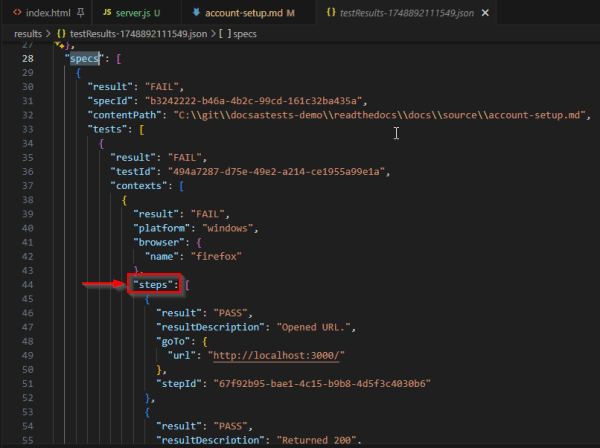Place cursor on the "steps" key
600x448 pixels.
click(x=156, y=285)
